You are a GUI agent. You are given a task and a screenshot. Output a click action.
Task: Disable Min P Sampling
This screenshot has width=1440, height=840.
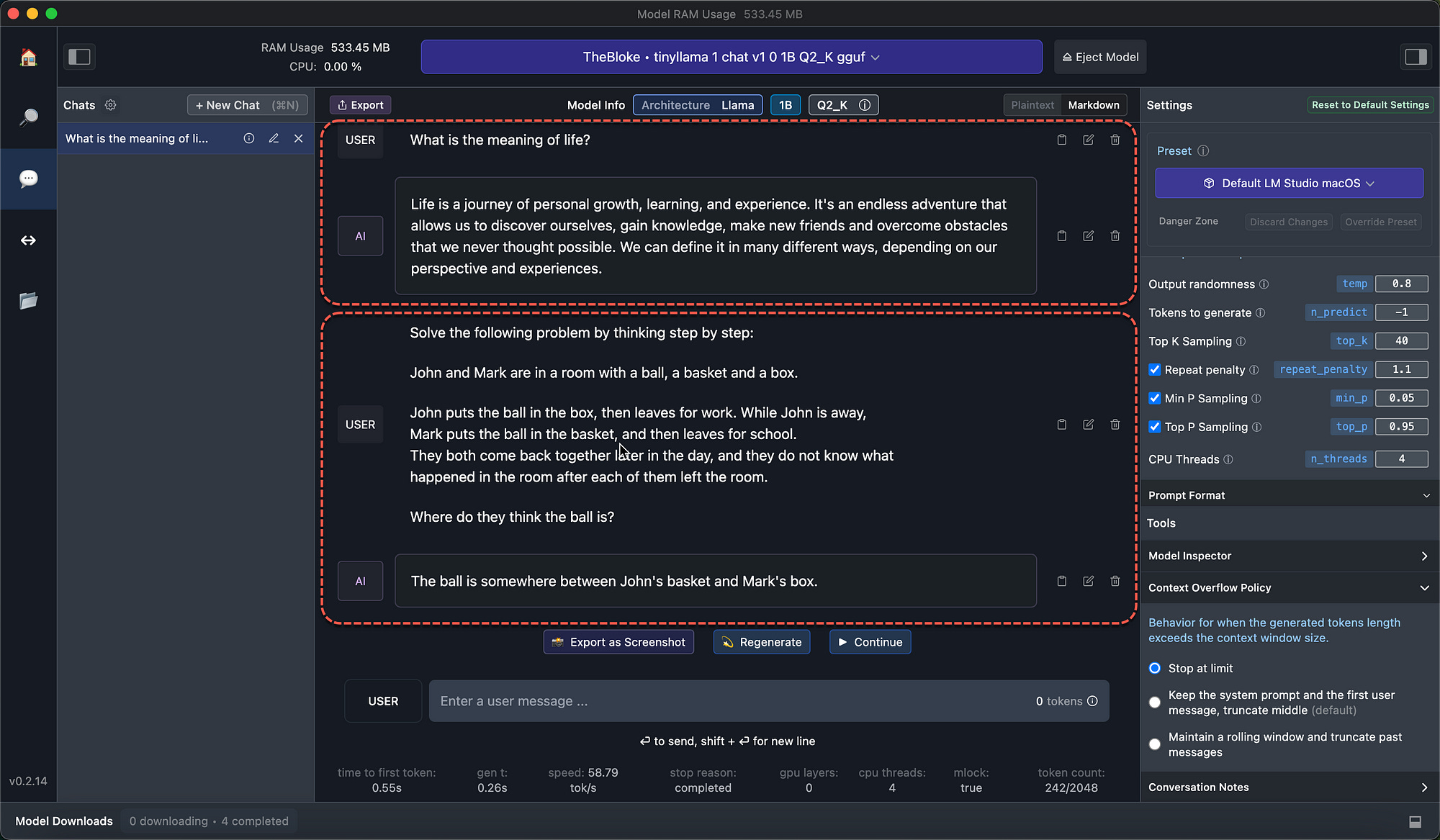click(1154, 398)
